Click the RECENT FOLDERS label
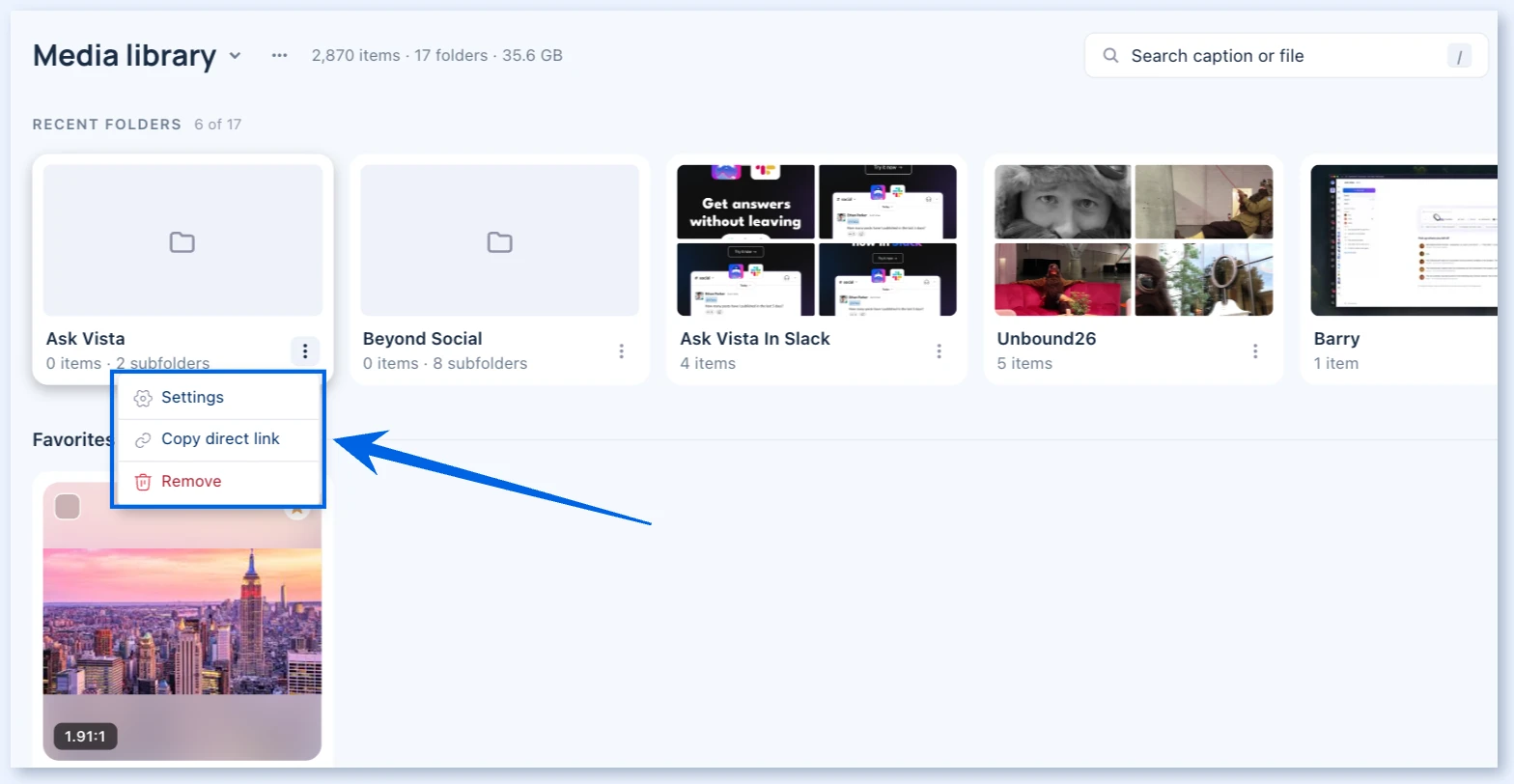This screenshot has height=784, width=1514. (107, 125)
